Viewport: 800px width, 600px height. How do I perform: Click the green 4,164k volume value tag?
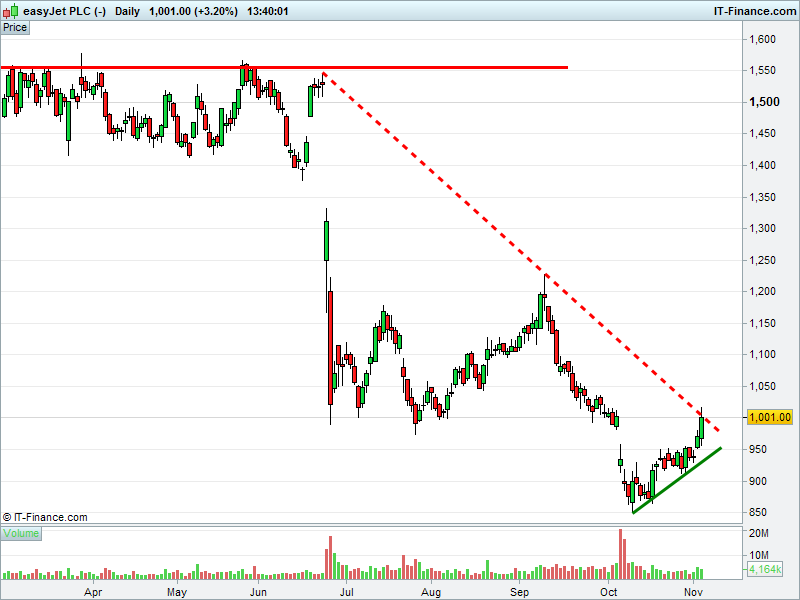[764, 569]
